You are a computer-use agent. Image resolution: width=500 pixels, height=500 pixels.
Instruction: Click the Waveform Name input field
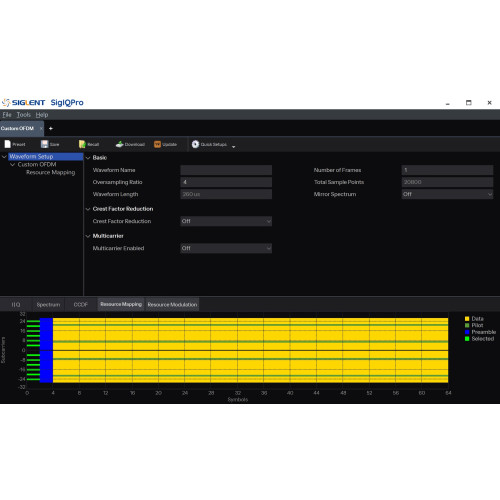[226, 170]
